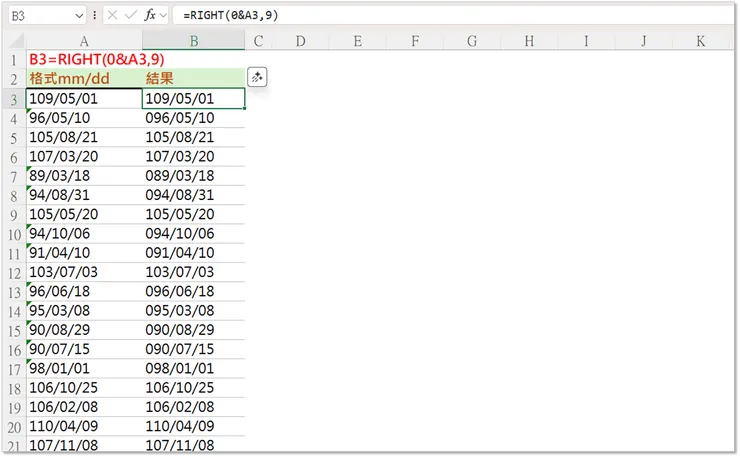This screenshot has height=457, width=740.
Task: Select cell containing 95/03/08
Action: (84, 311)
